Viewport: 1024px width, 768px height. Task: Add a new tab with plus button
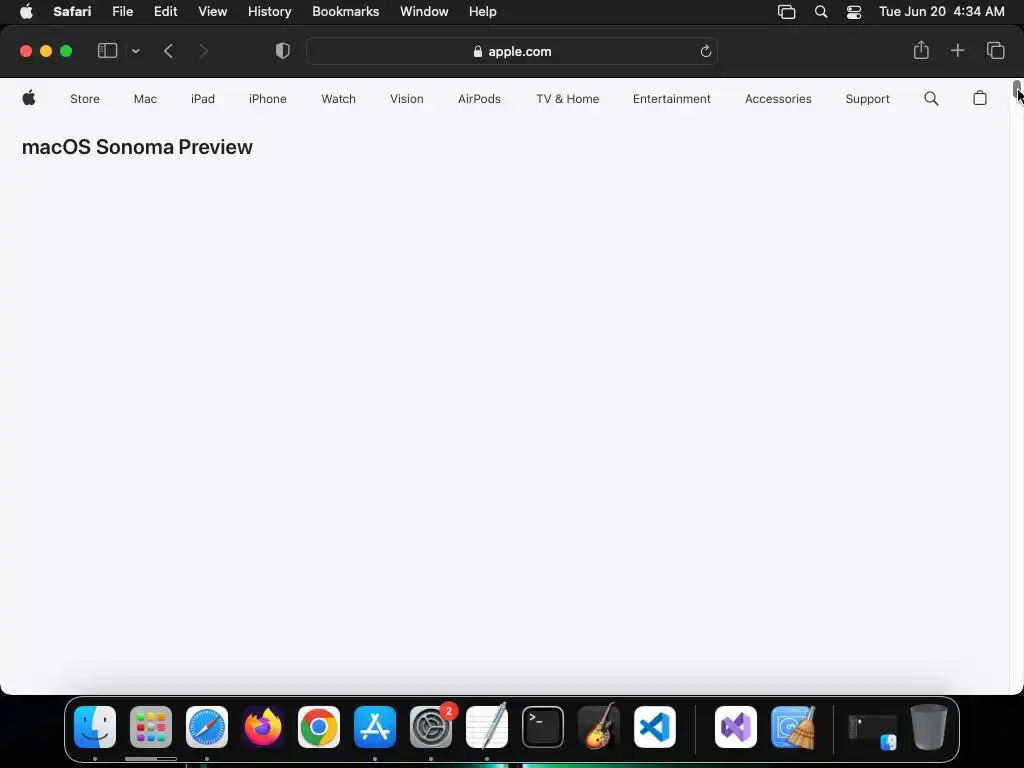[x=957, y=50]
